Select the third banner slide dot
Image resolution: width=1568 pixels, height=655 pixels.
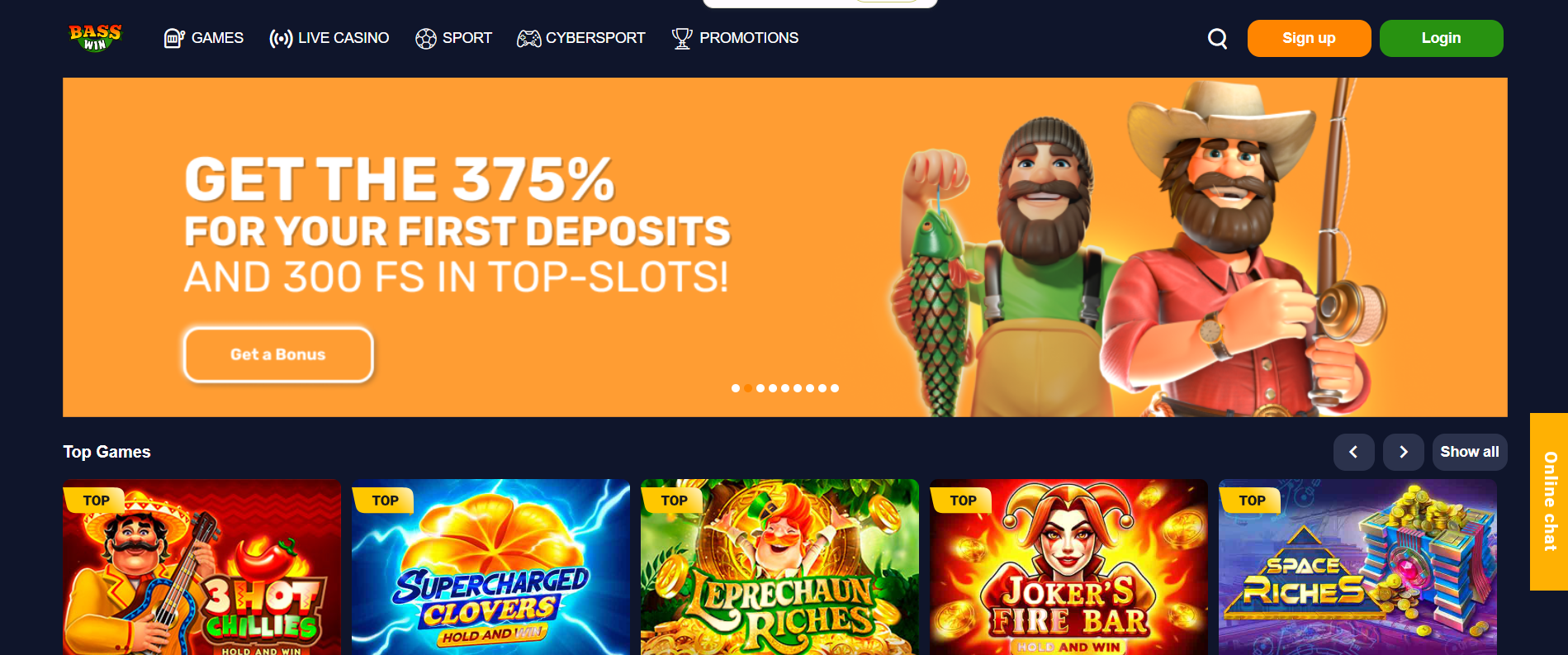[x=760, y=388]
